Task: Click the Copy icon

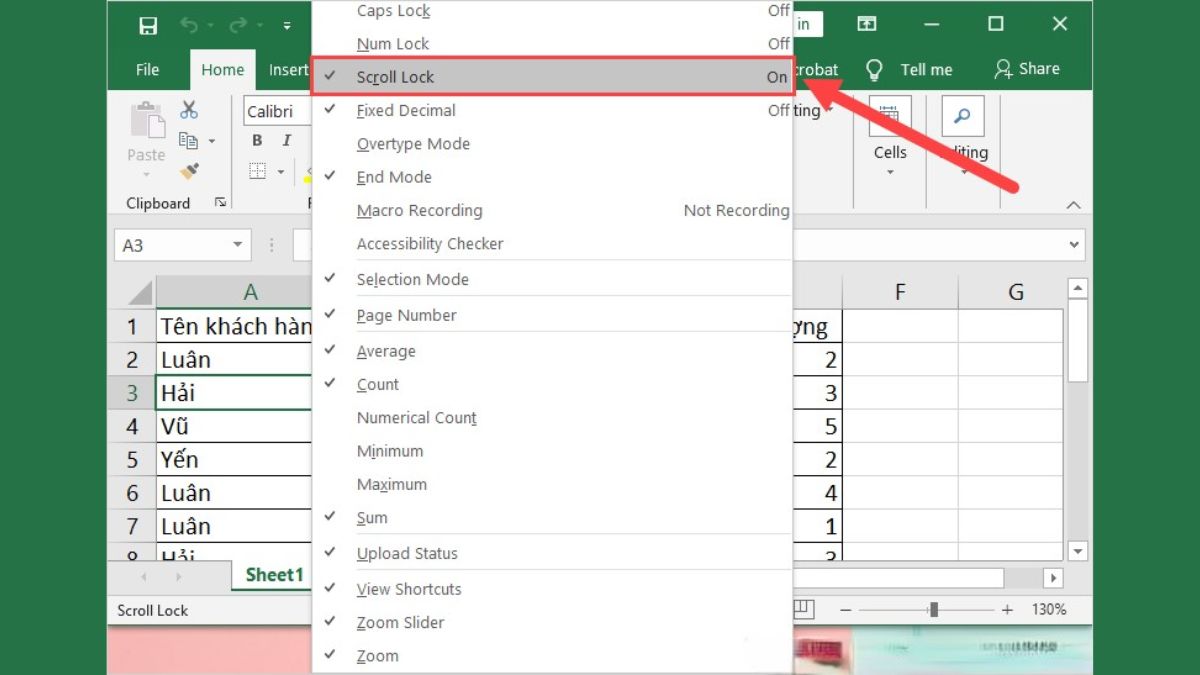Action: click(188, 141)
